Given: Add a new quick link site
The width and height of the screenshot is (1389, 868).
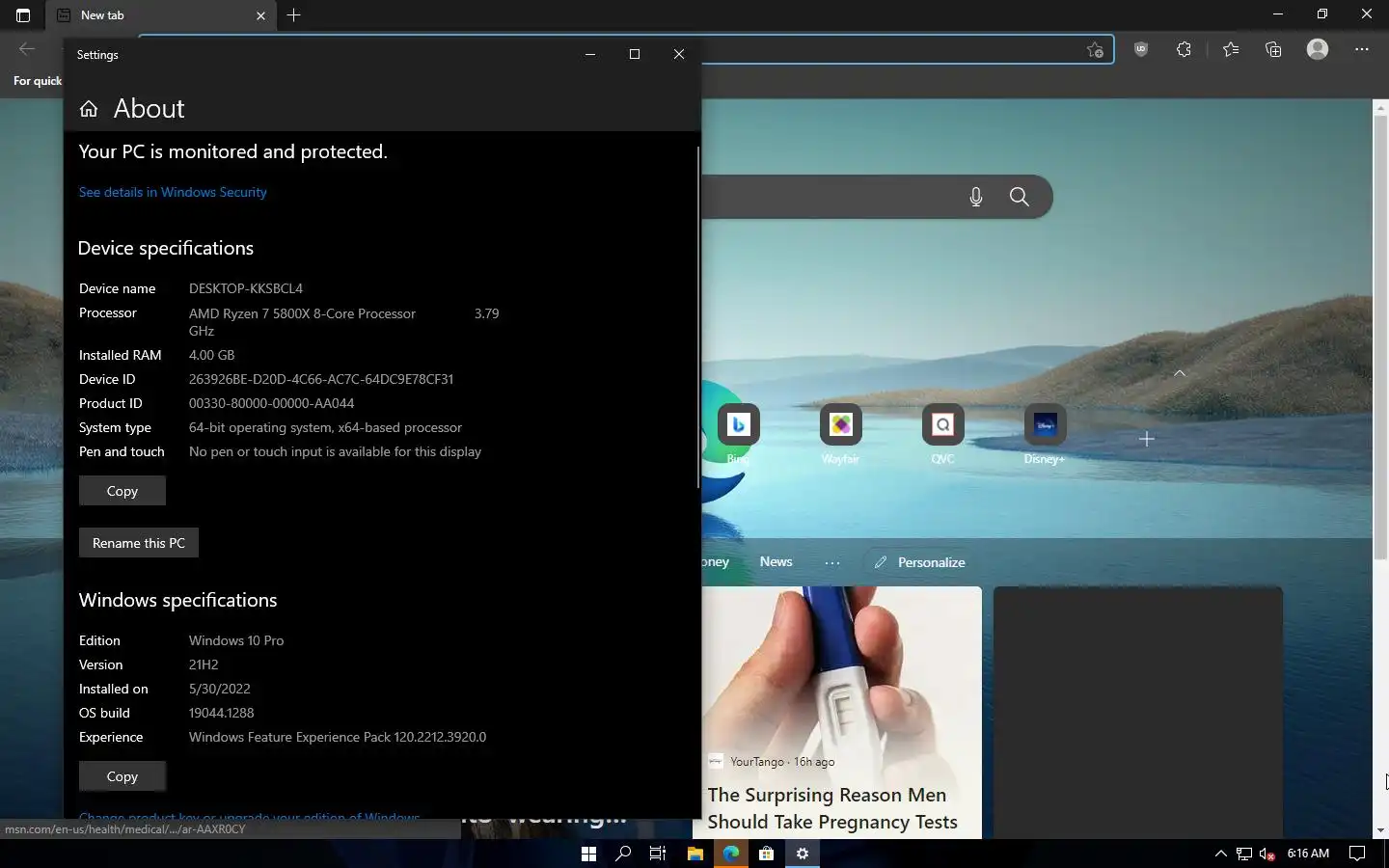Looking at the screenshot, I should pos(1147,439).
